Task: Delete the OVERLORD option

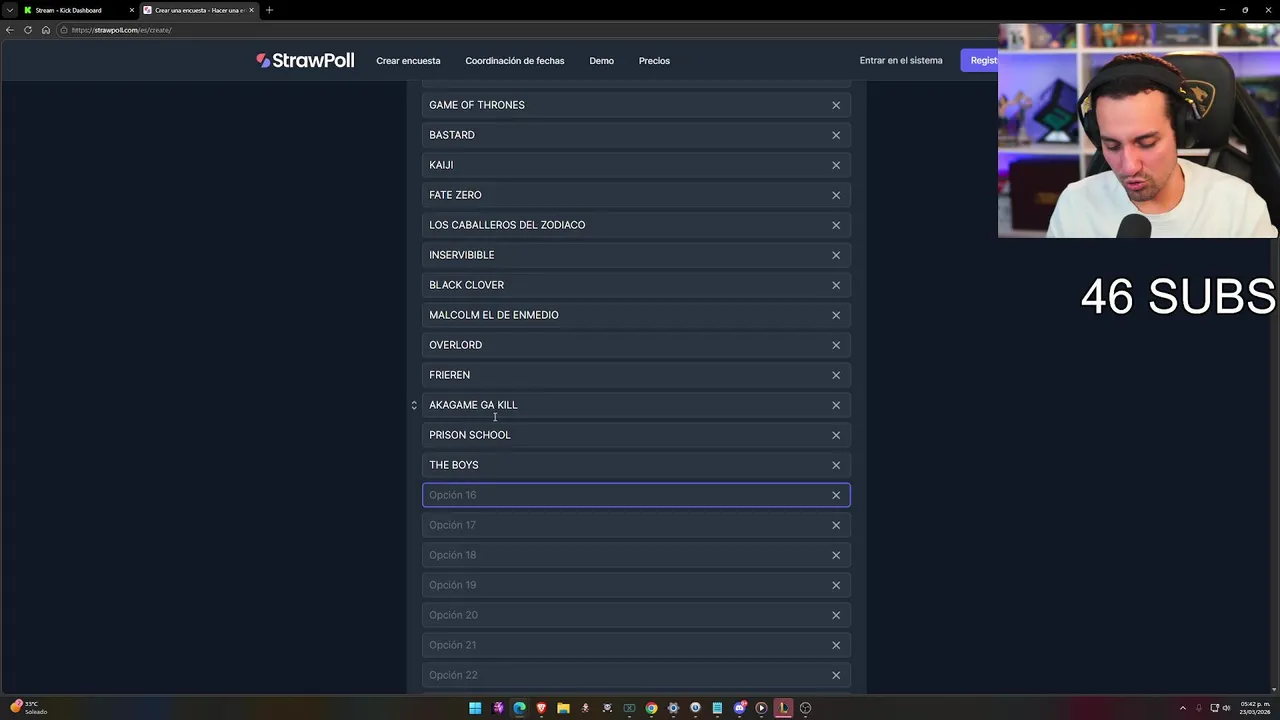Action: point(836,345)
